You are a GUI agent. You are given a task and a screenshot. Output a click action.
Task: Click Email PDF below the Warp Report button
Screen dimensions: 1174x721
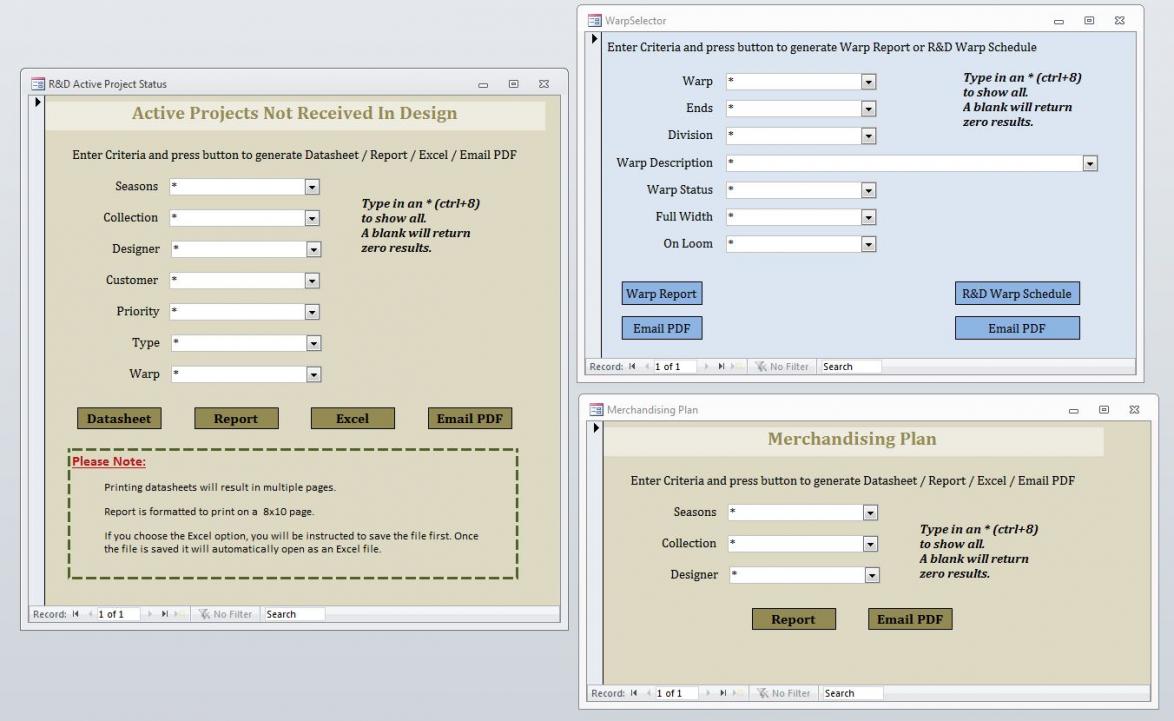(x=662, y=328)
